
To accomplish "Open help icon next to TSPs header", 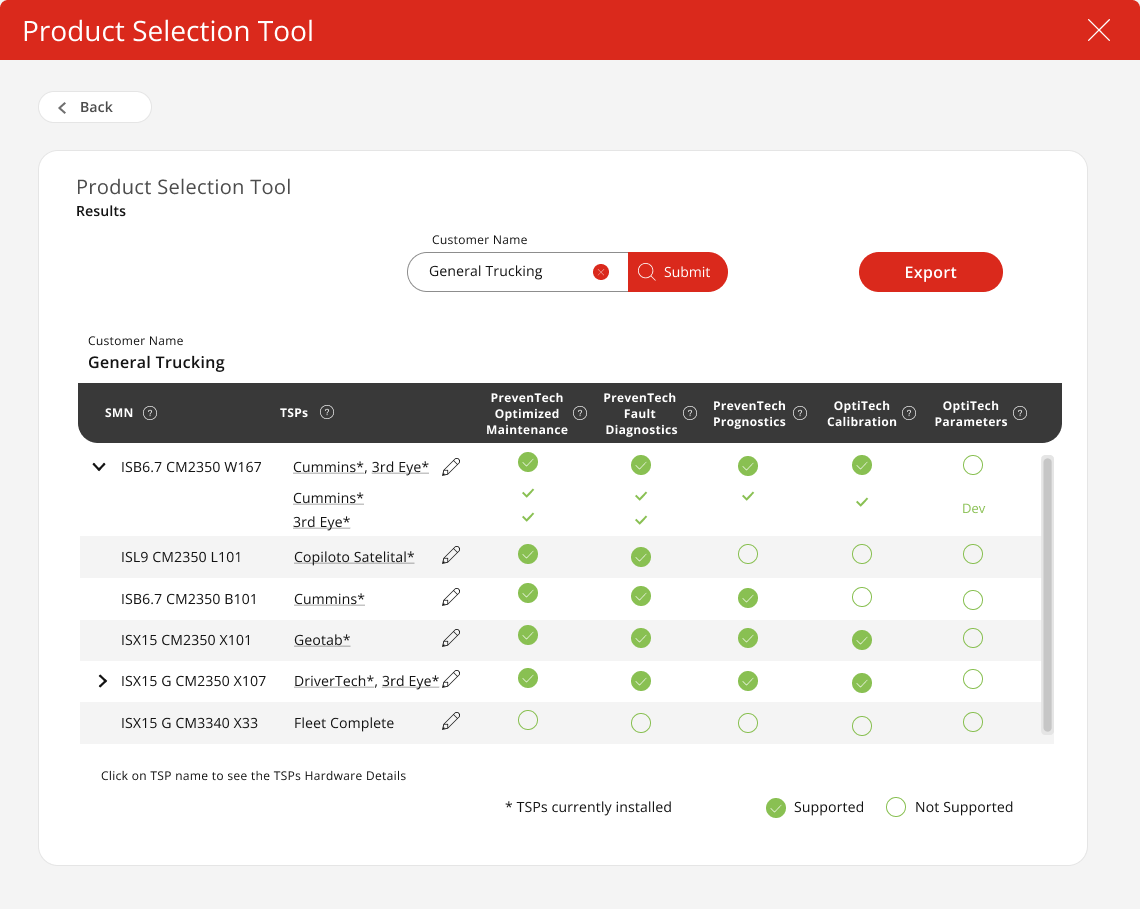I will tap(327, 412).
